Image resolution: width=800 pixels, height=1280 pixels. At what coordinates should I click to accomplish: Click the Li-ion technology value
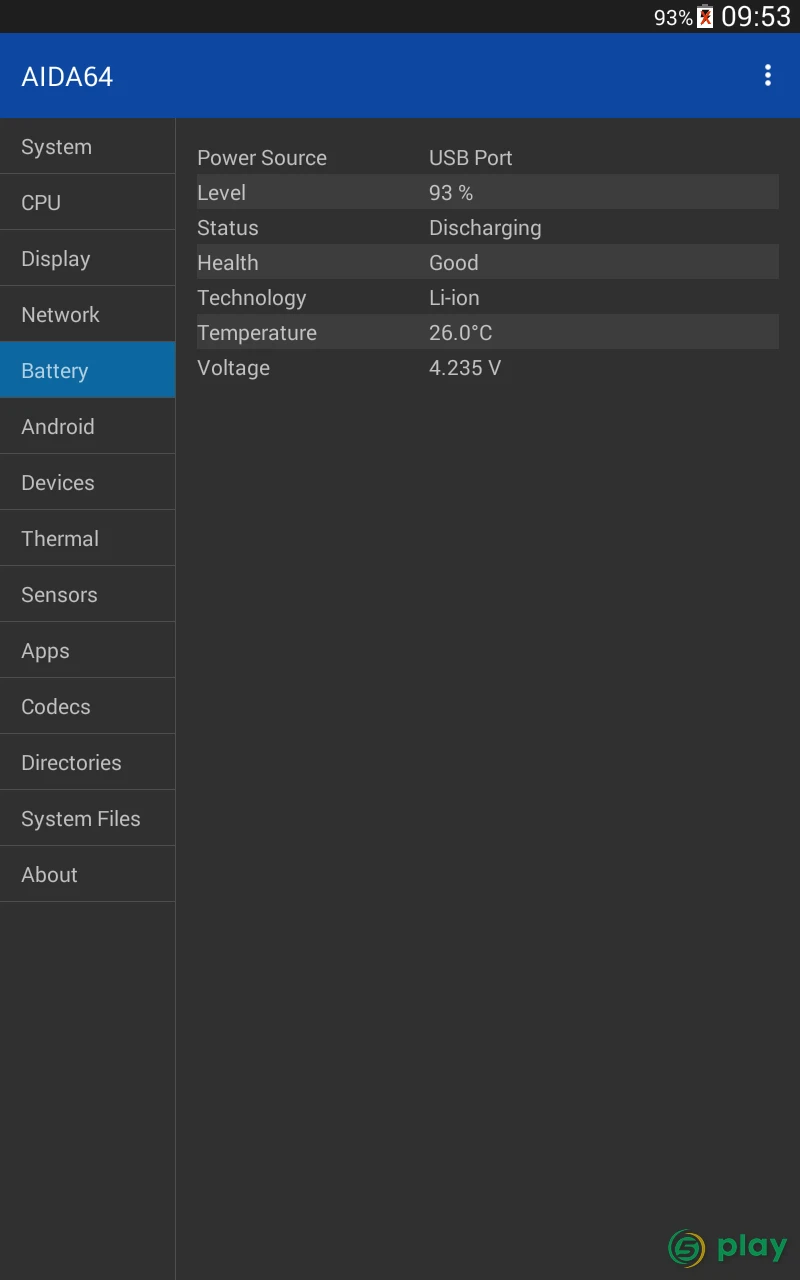(454, 298)
